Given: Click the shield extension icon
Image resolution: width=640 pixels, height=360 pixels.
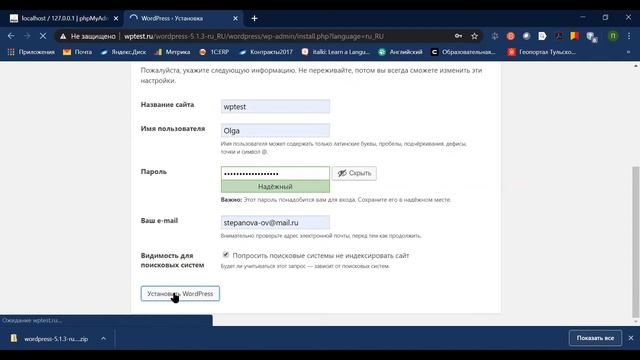Looking at the screenshot, I should tap(591, 37).
